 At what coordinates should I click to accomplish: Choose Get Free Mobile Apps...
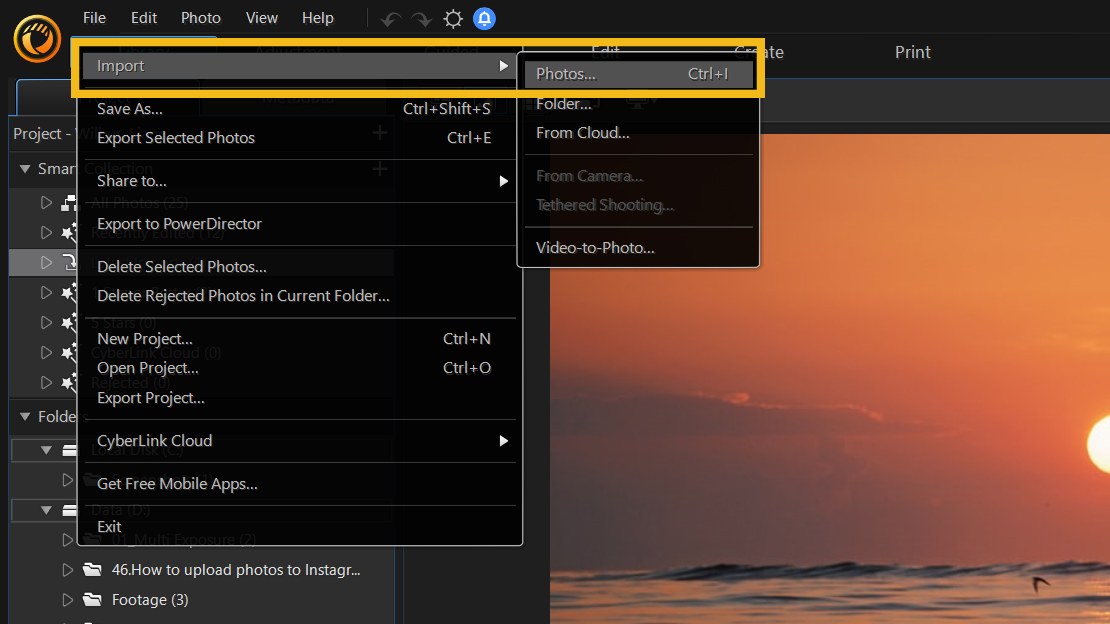300,484
